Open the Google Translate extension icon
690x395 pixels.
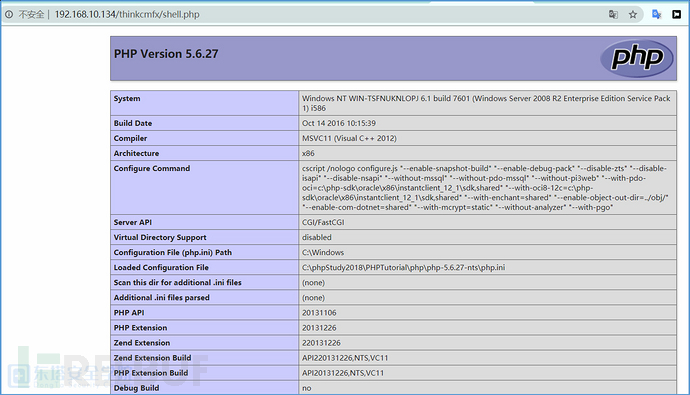pos(657,15)
